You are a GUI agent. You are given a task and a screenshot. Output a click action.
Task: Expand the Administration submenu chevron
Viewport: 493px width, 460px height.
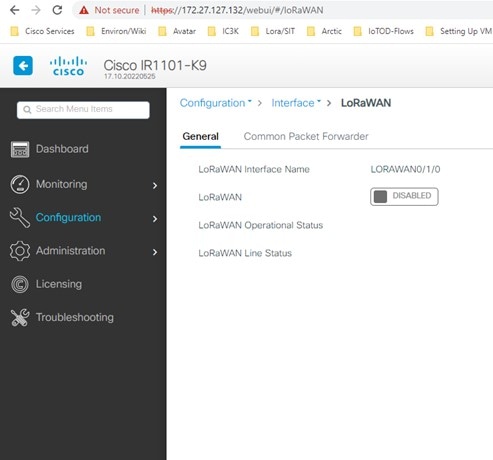click(155, 252)
